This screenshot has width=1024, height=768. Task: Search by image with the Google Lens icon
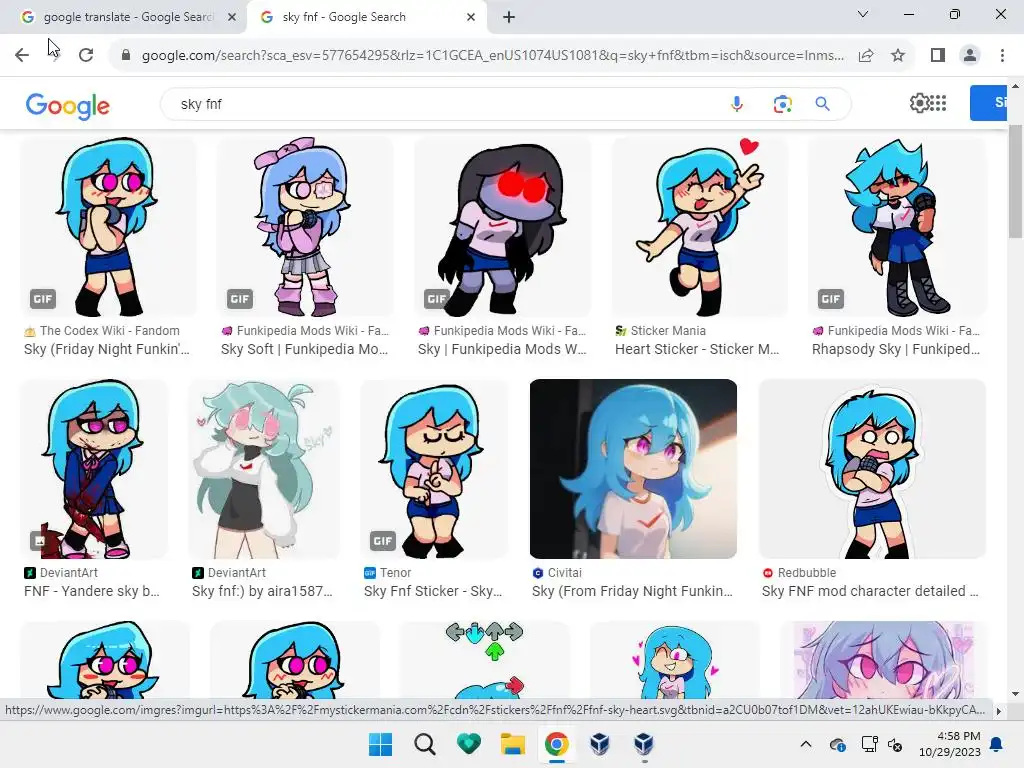[x=782, y=104]
